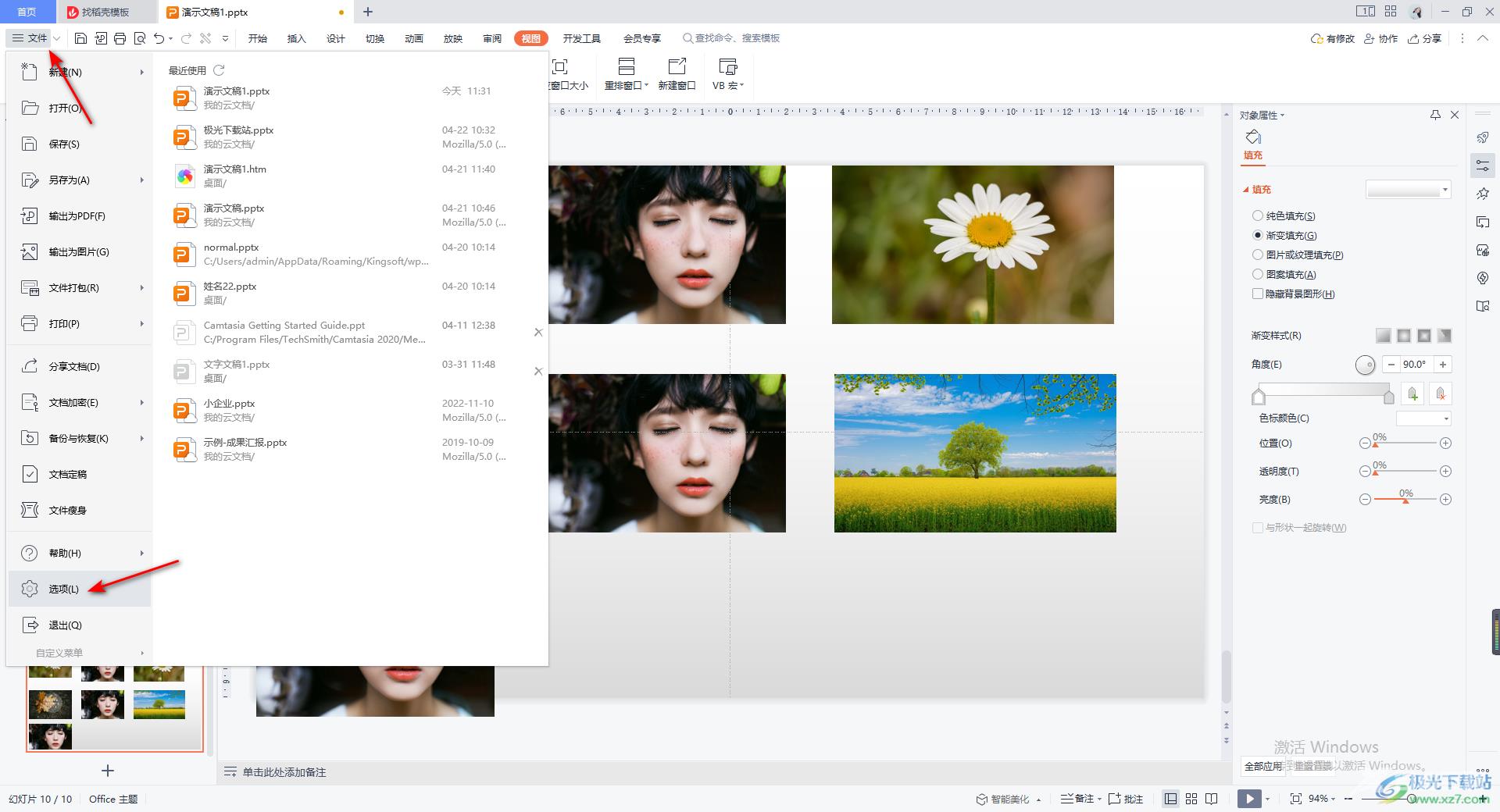Screen dimensions: 1500x812
Task: Click the search commands box
Action: (732, 38)
